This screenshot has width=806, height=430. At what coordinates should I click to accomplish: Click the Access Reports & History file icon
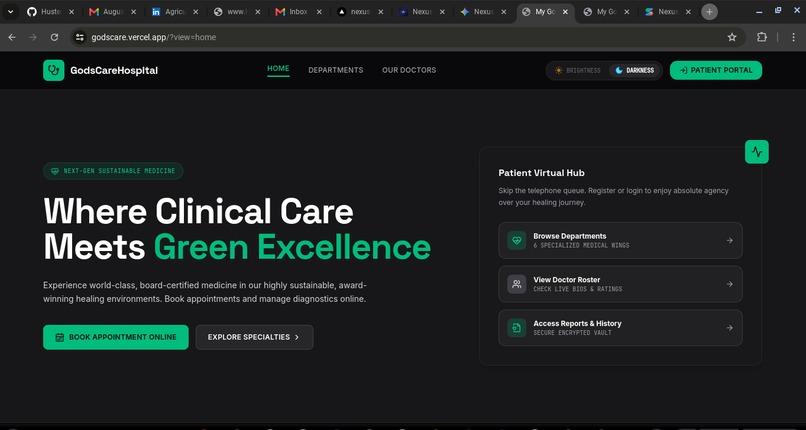point(517,328)
